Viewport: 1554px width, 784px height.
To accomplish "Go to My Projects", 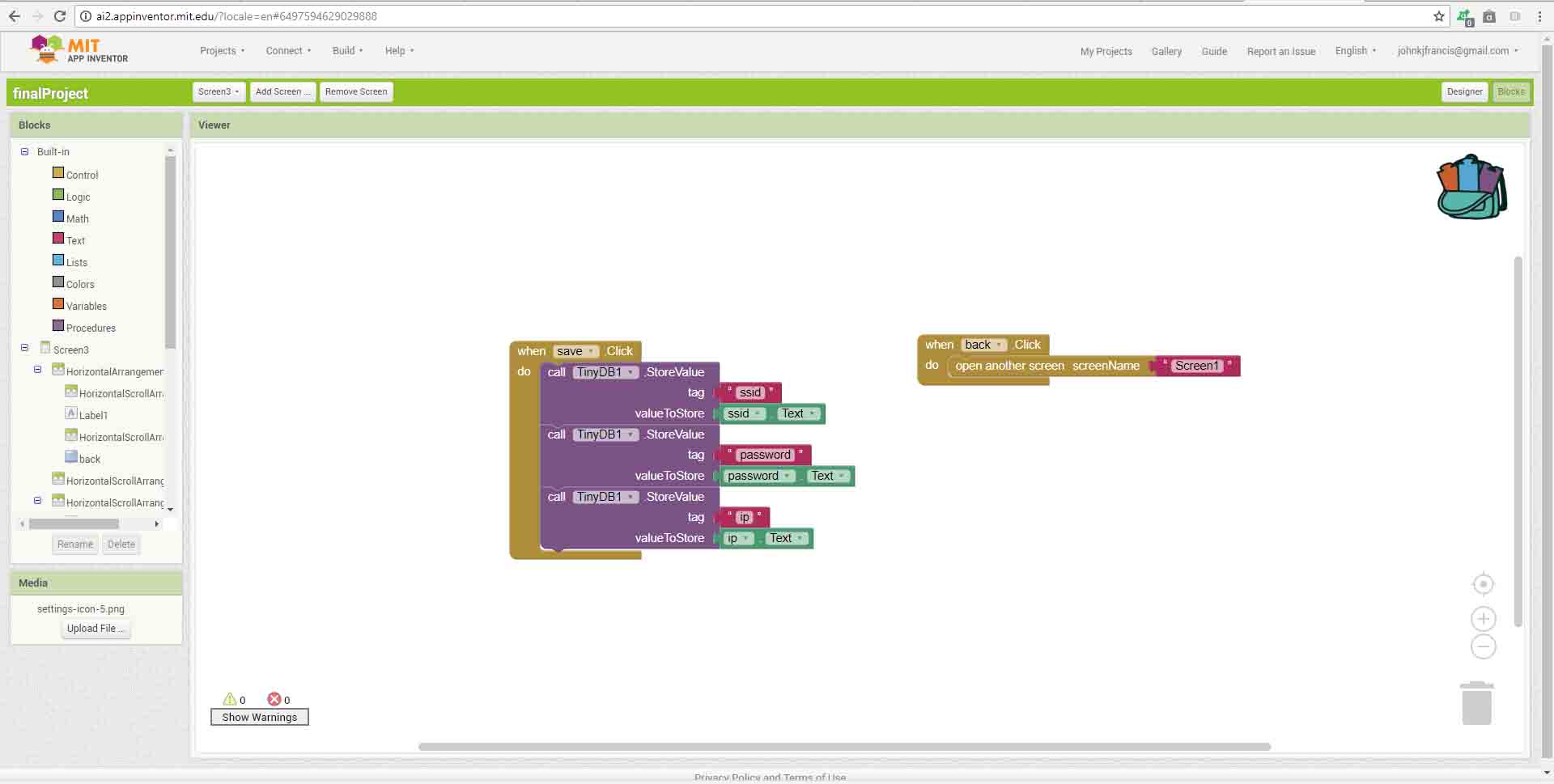I will click(x=1106, y=51).
